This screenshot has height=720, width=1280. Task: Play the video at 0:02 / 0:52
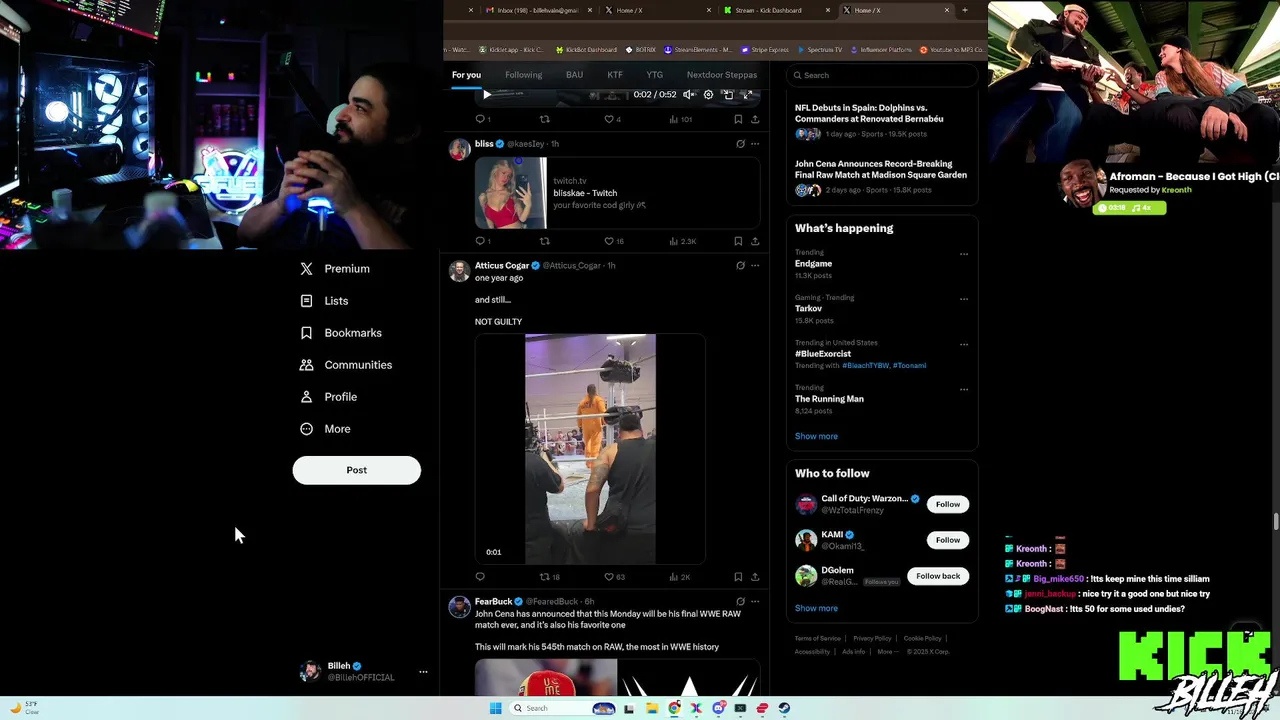487,95
